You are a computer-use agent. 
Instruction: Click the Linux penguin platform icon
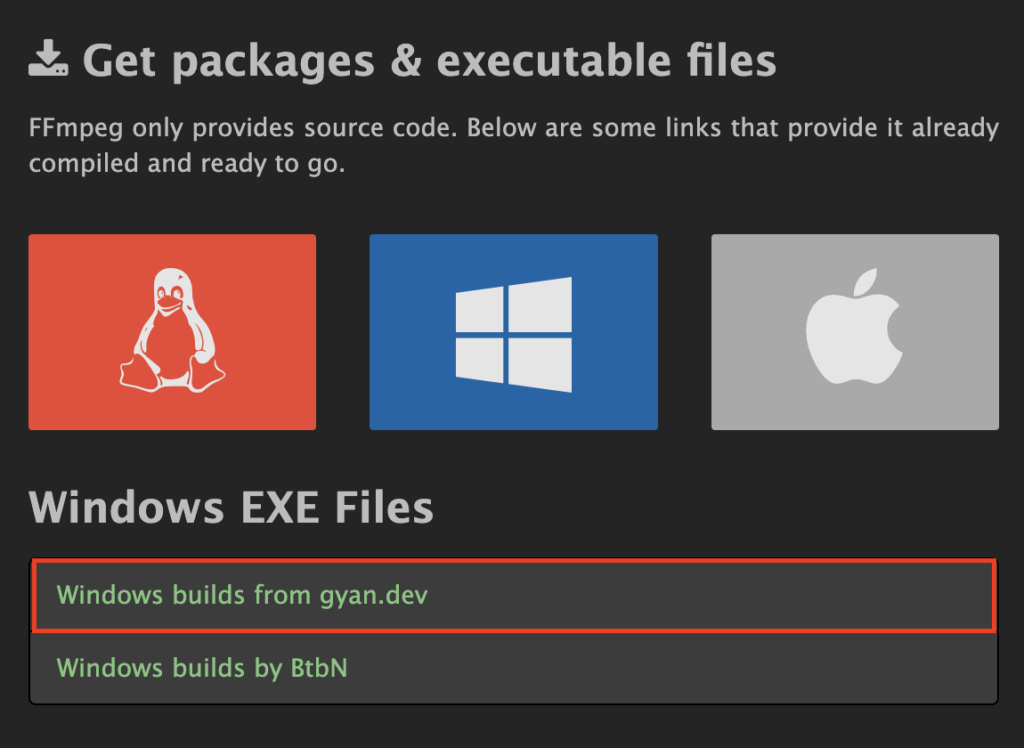(172, 332)
